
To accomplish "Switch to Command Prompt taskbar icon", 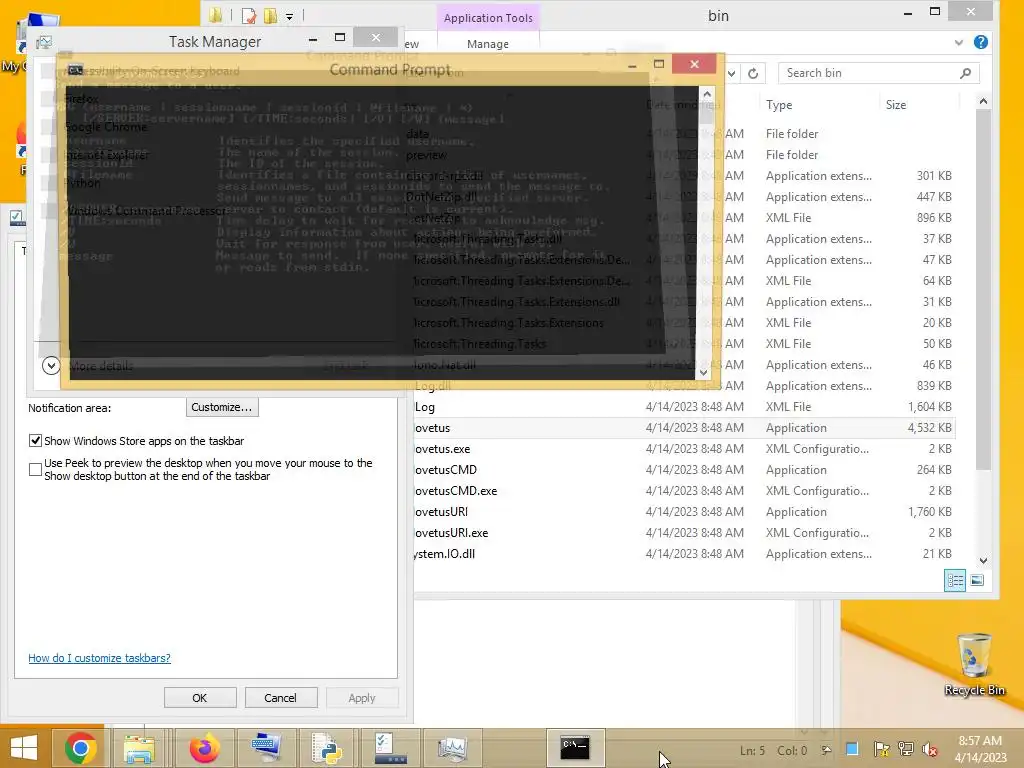I will [575, 748].
